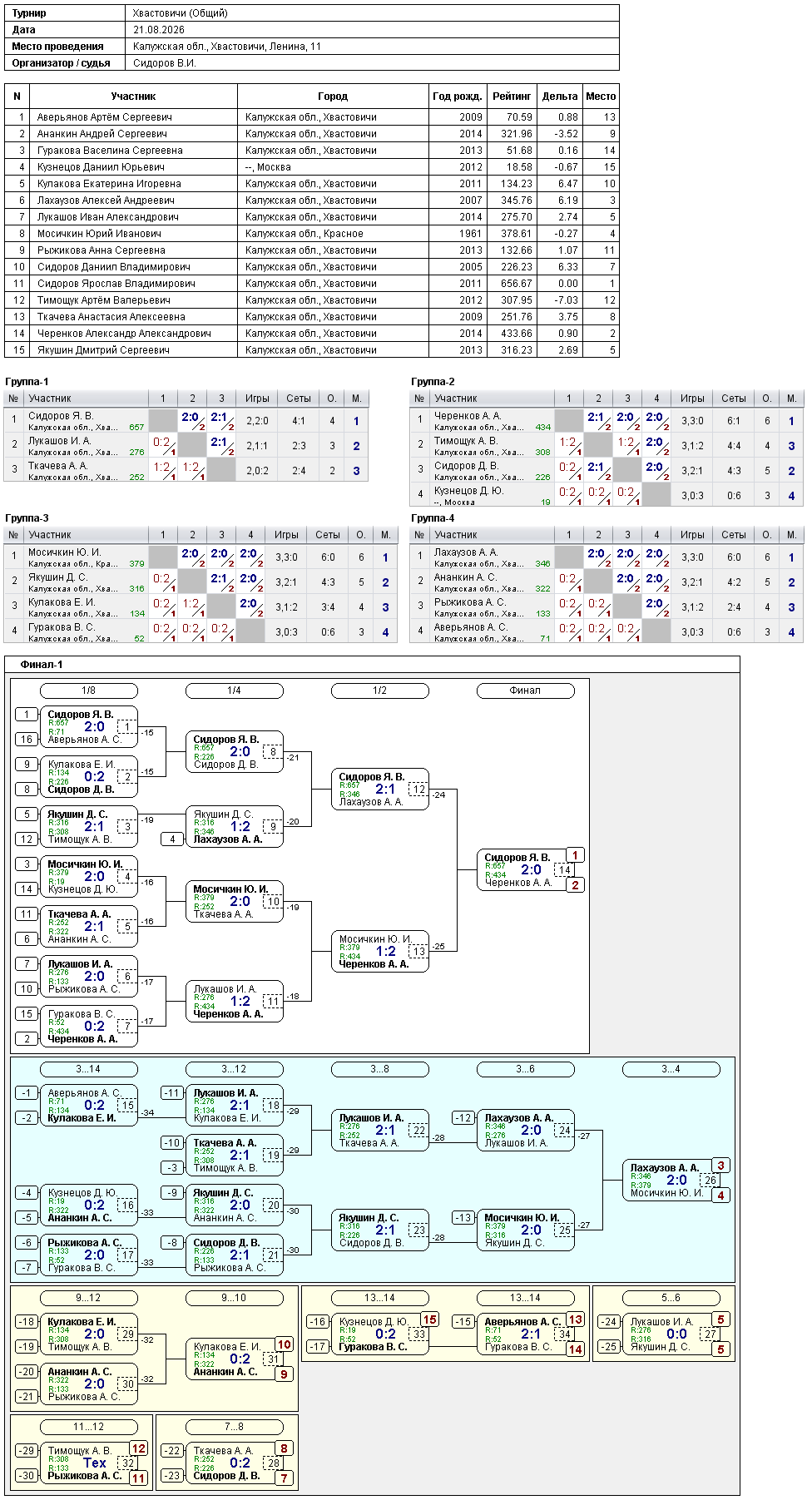Screen dimensions: 812x1500
Task: Click the "3...6" round label
Action: 526,1069
